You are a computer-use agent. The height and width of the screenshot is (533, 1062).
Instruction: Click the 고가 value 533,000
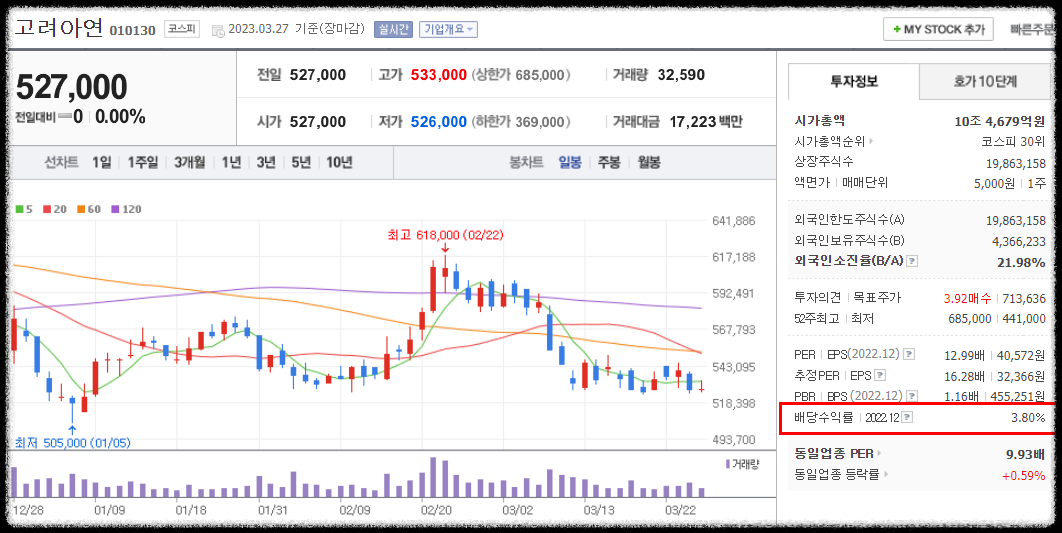coord(439,75)
